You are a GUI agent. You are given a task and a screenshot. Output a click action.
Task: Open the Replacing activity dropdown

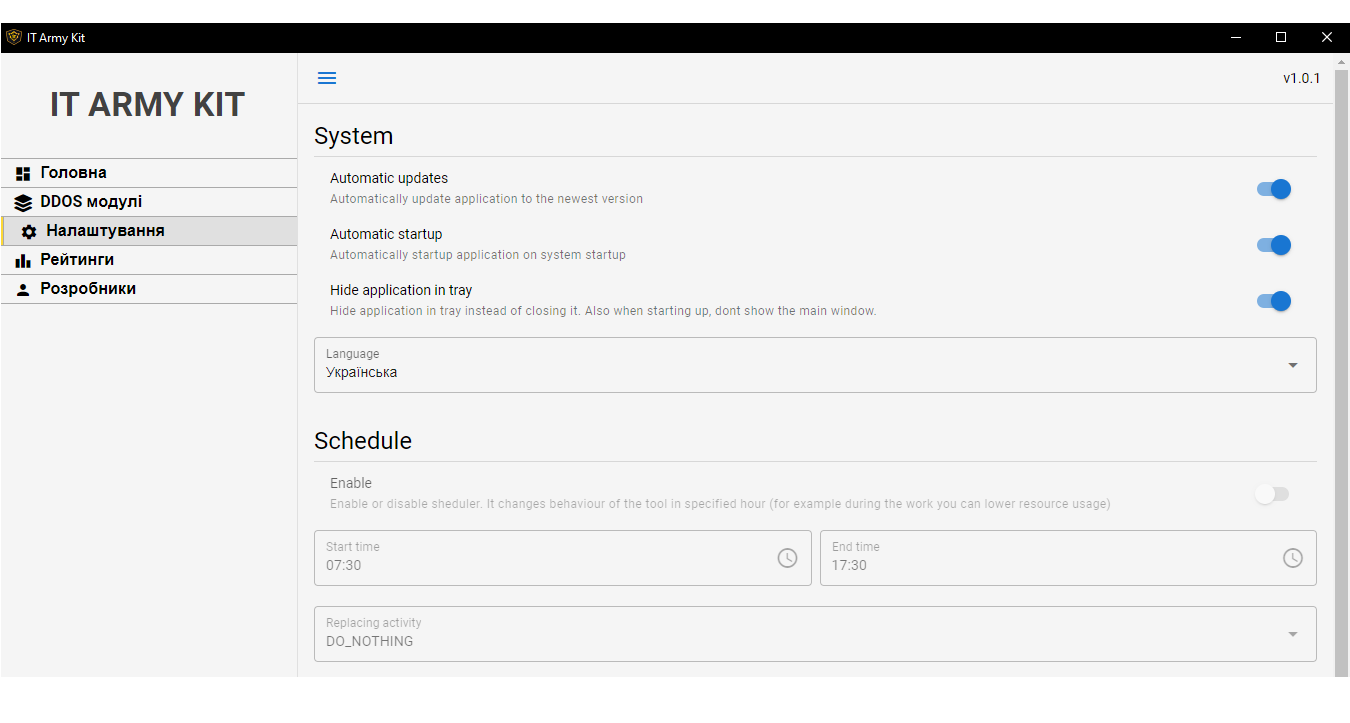tap(814, 634)
